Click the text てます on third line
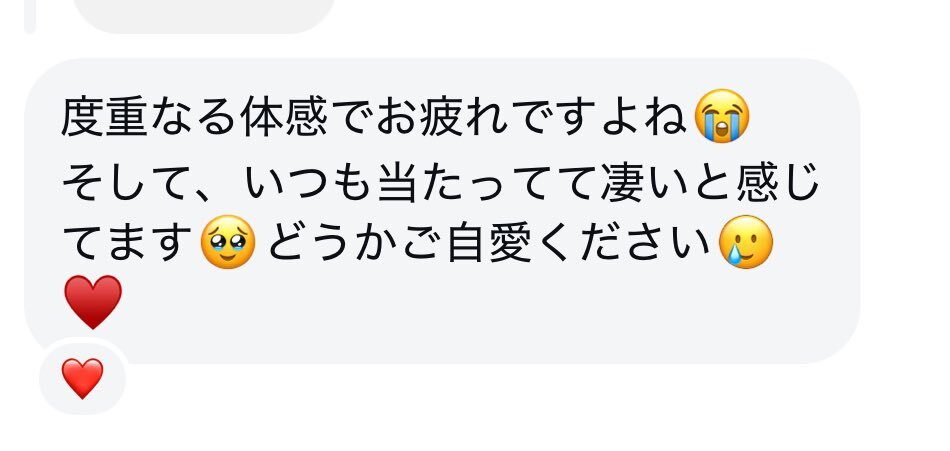This screenshot has width=950, height=451. [129, 242]
